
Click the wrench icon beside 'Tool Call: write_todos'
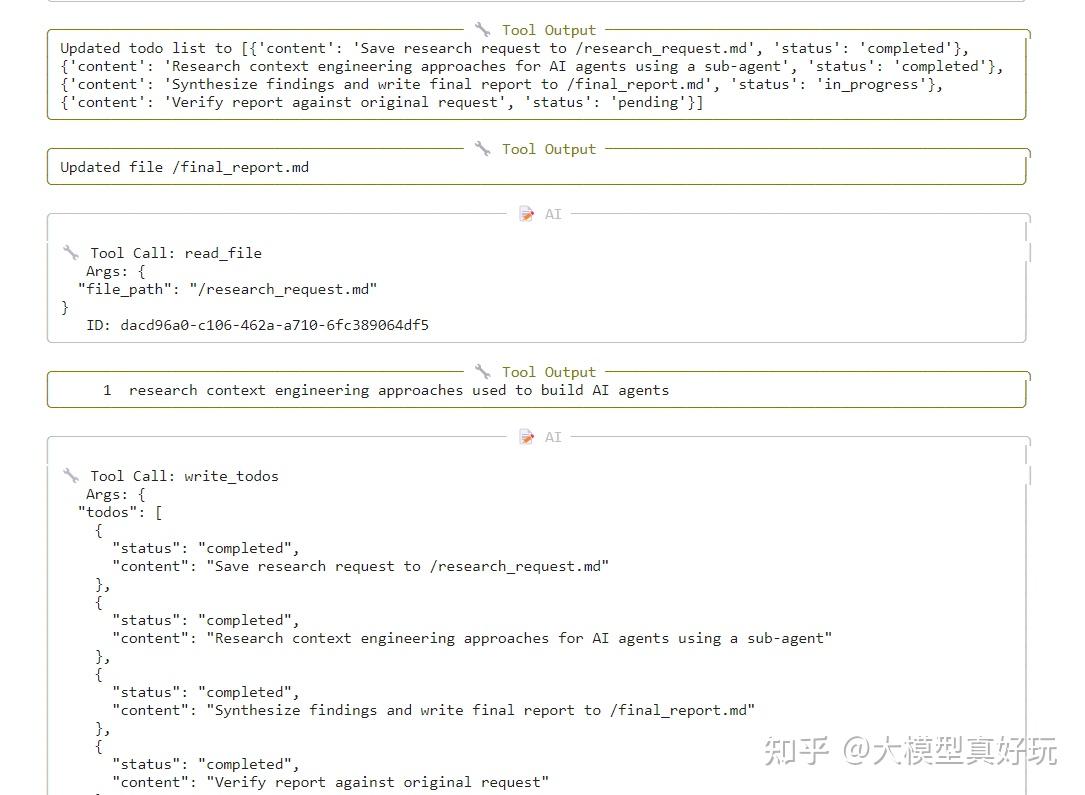71,475
